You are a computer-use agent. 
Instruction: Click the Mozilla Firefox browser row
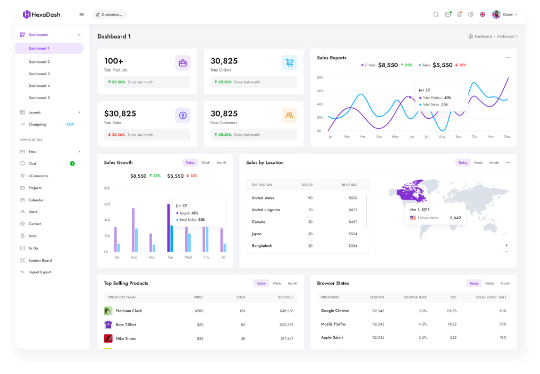click(x=414, y=324)
